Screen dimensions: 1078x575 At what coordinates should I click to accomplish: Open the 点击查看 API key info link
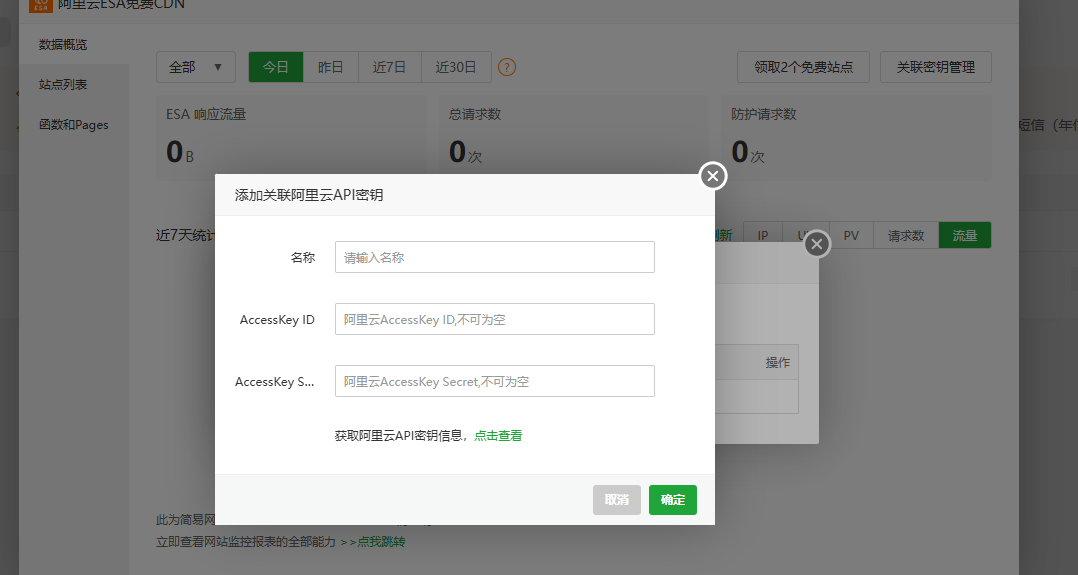pos(498,436)
